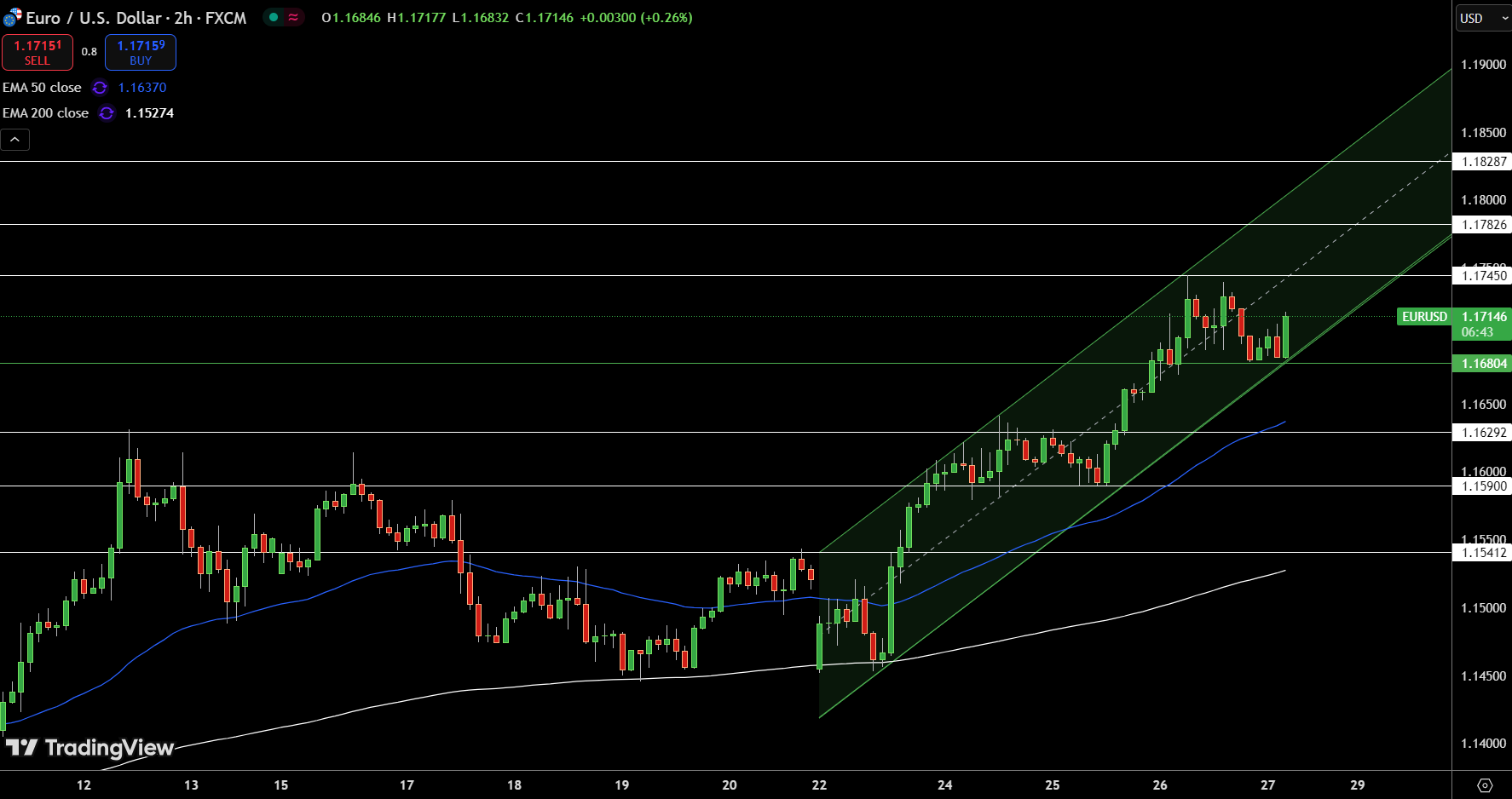This screenshot has height=799, width=1512.
Task: Select the EMA 200 close indicator label
Action: tap(45, 113)
